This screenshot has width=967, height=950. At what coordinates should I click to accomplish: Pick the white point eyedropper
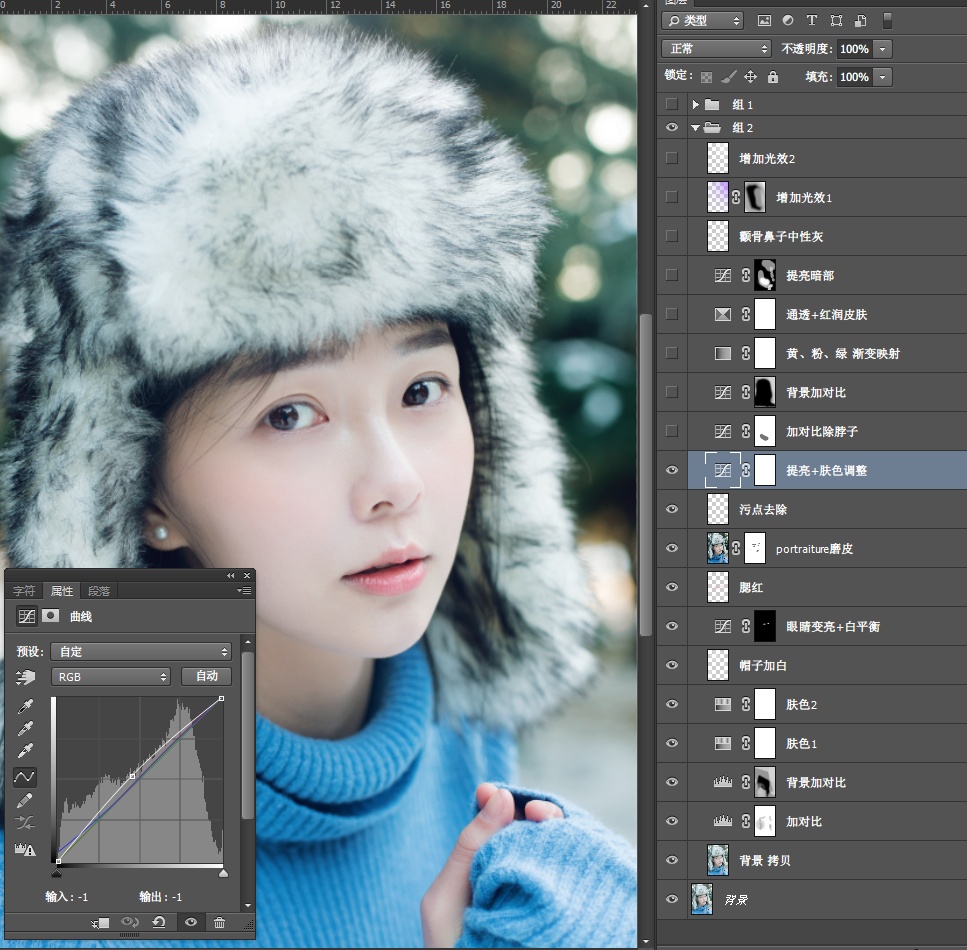[x=25, y=751]
